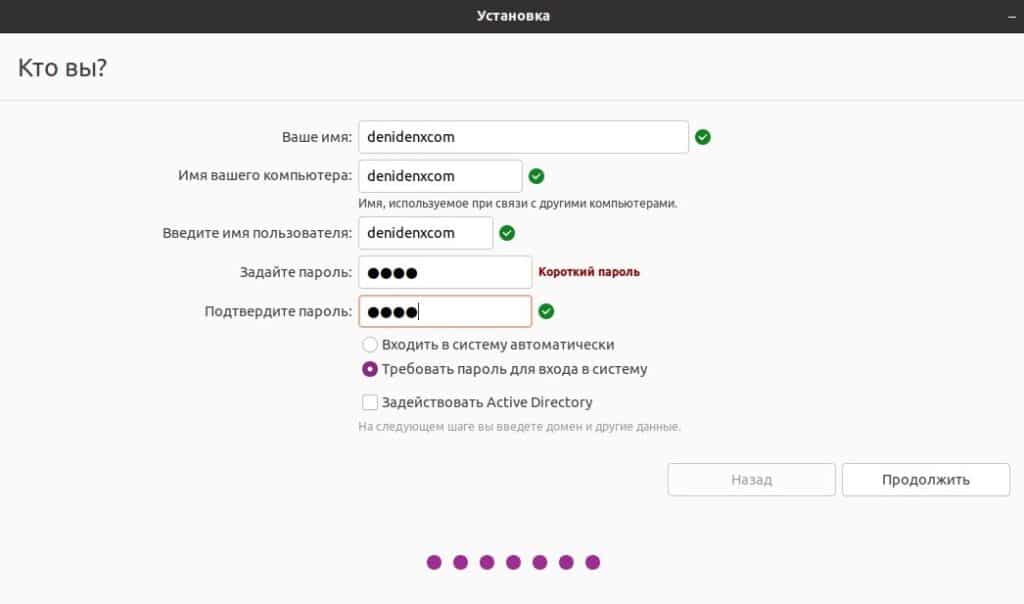
Task: Click the last purple progress dot
Action: point(592,562)
